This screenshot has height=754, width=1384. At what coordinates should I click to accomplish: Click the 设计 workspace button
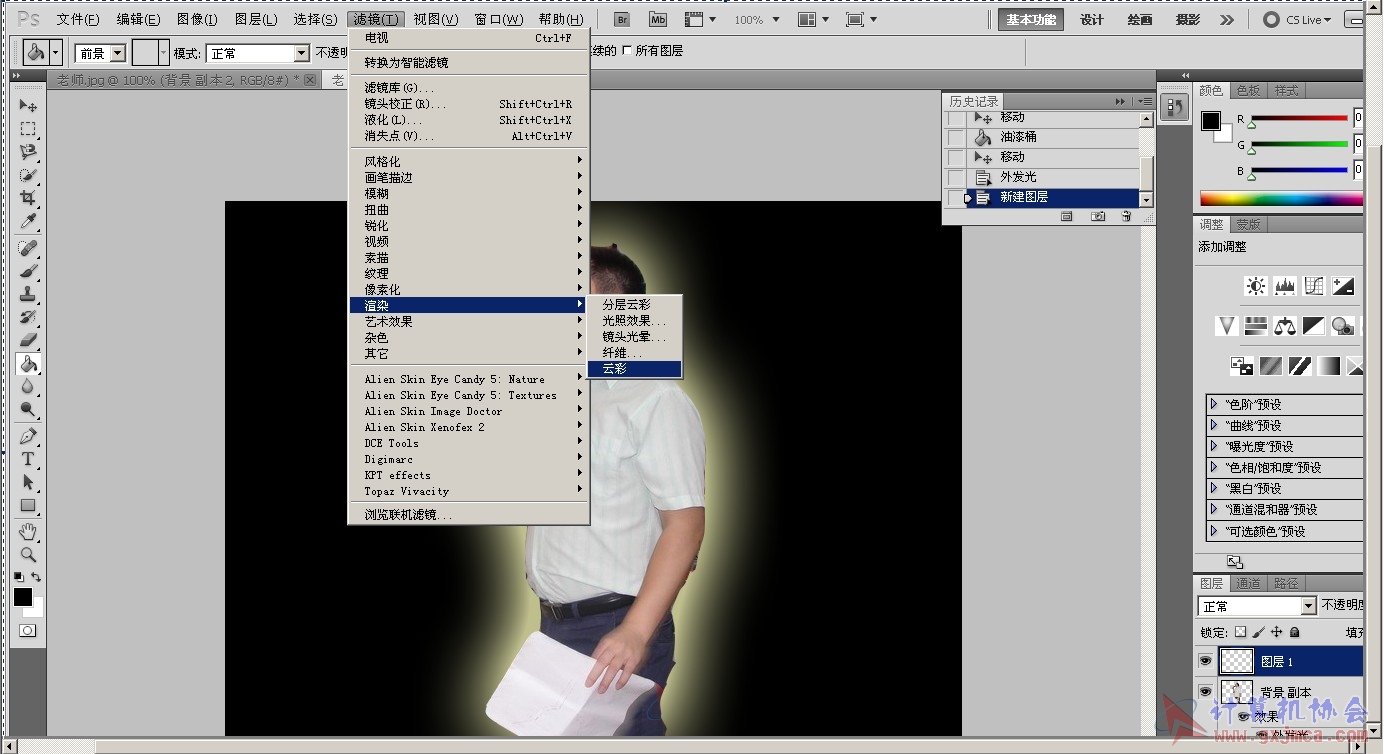click(1092, 19)
